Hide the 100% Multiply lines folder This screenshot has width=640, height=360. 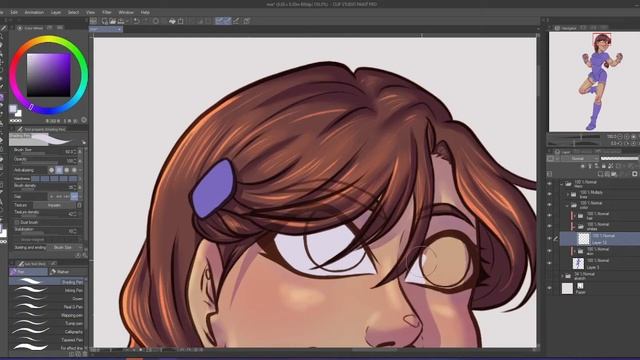pyautogui.click(x=549, y=194)
